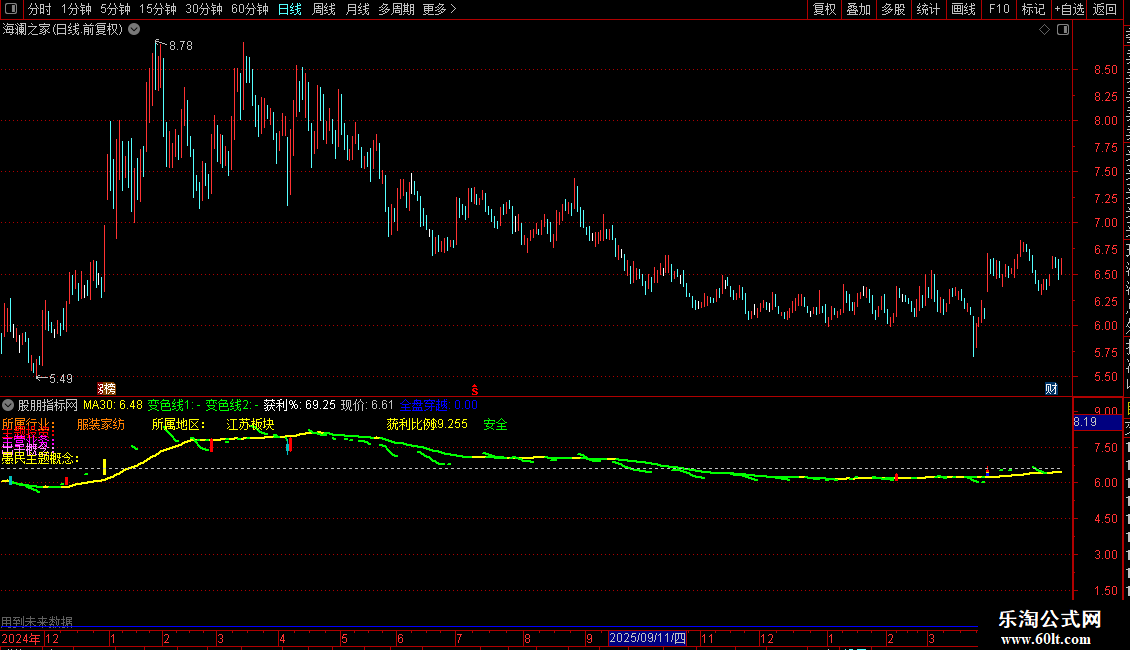Viewport: 1130px width, 650px height.
Task: Select the 5分钟 period
Action: (115, 9)
